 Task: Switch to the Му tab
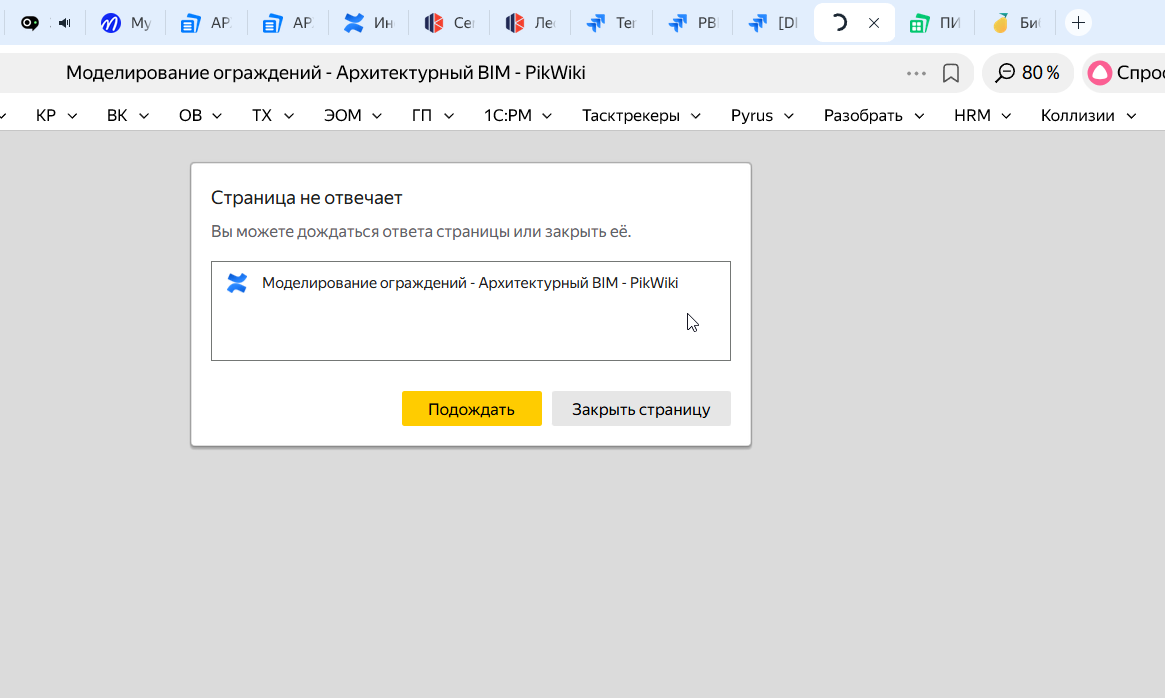click(126, 23)
